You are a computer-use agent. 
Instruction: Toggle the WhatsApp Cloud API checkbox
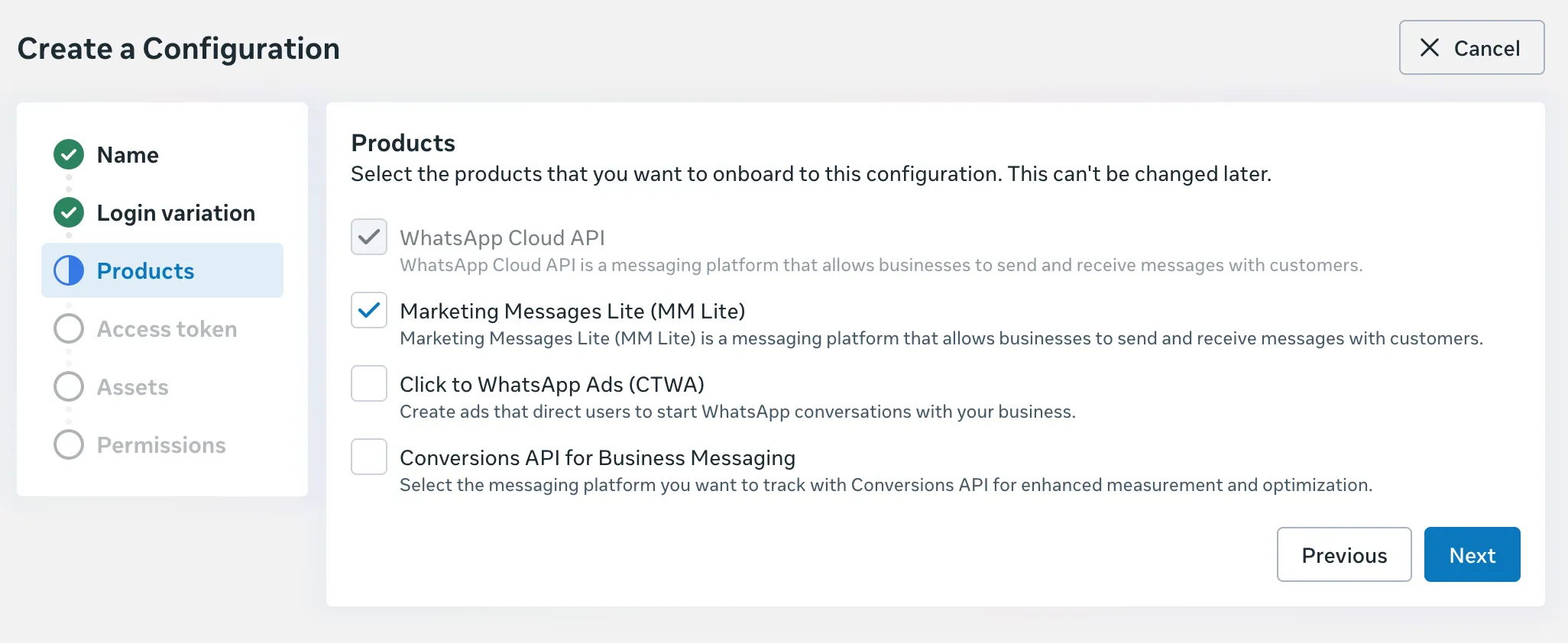pyautogui.click(x=369, y=237)
